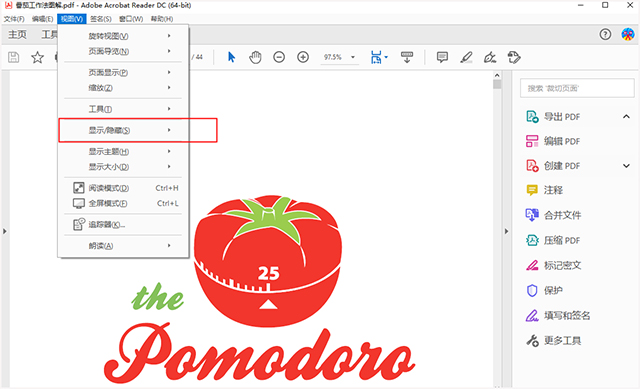Screen dimensions: 640x389
Task: Expand the 创建 PDF section chevron
Action: point(626,166)
